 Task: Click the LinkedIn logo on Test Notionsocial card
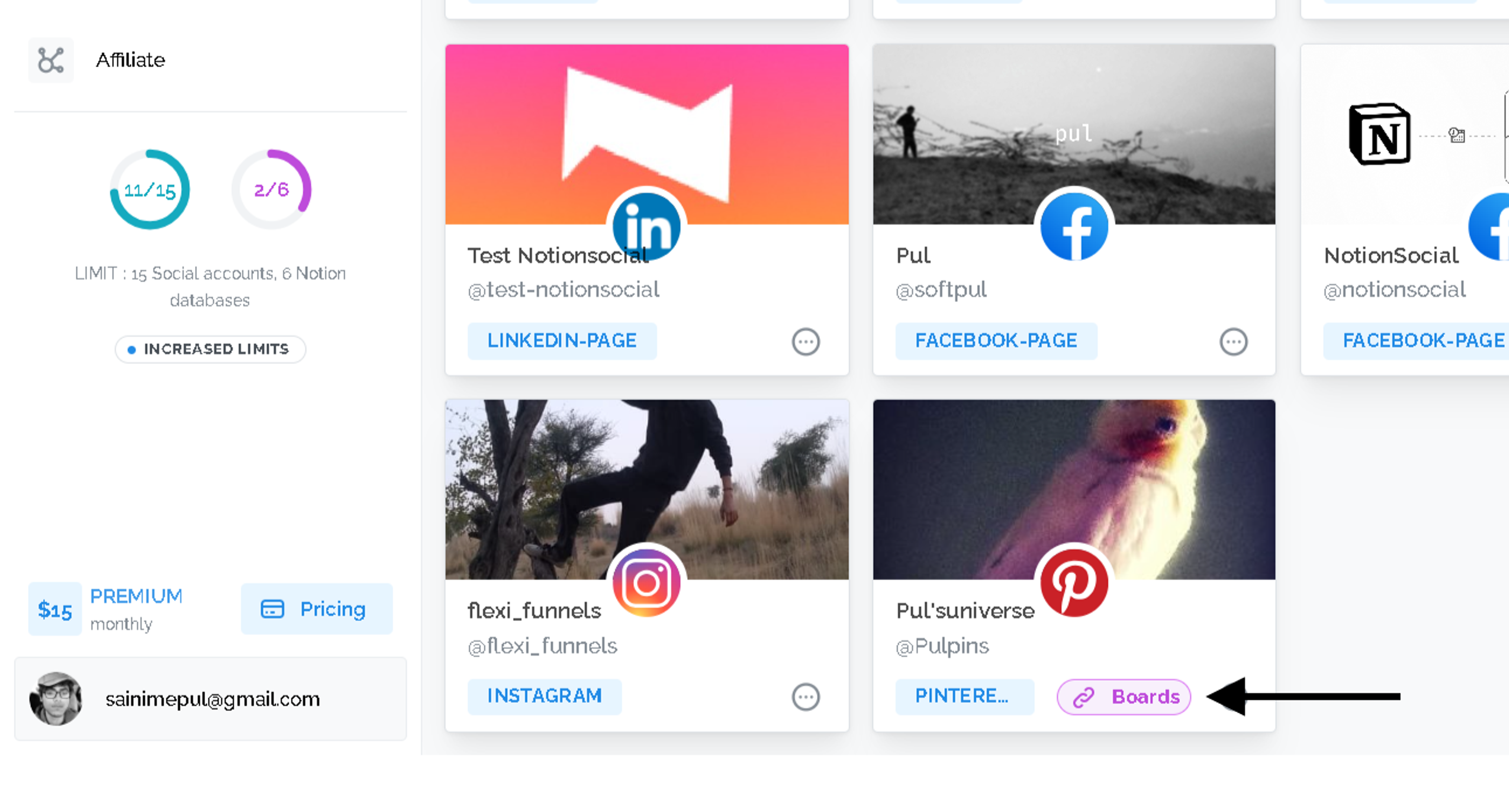646,227
